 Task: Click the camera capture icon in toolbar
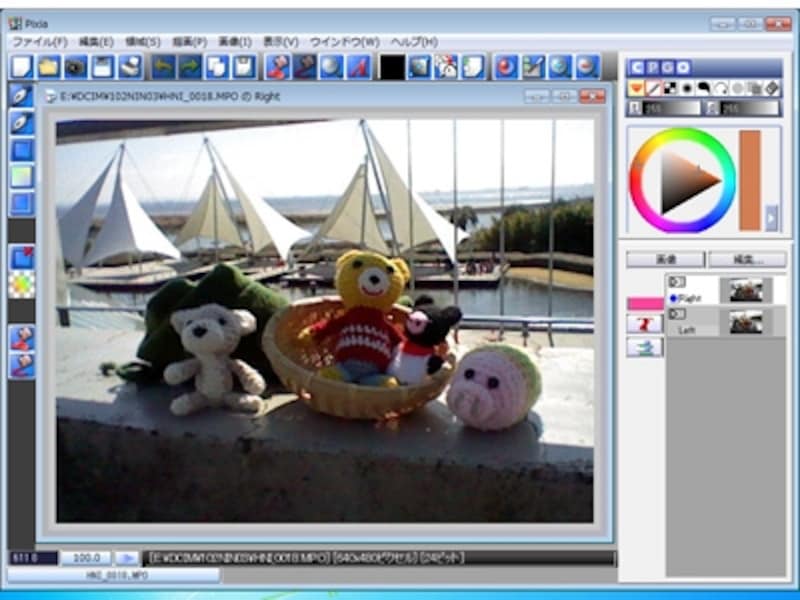pos(76,67)
